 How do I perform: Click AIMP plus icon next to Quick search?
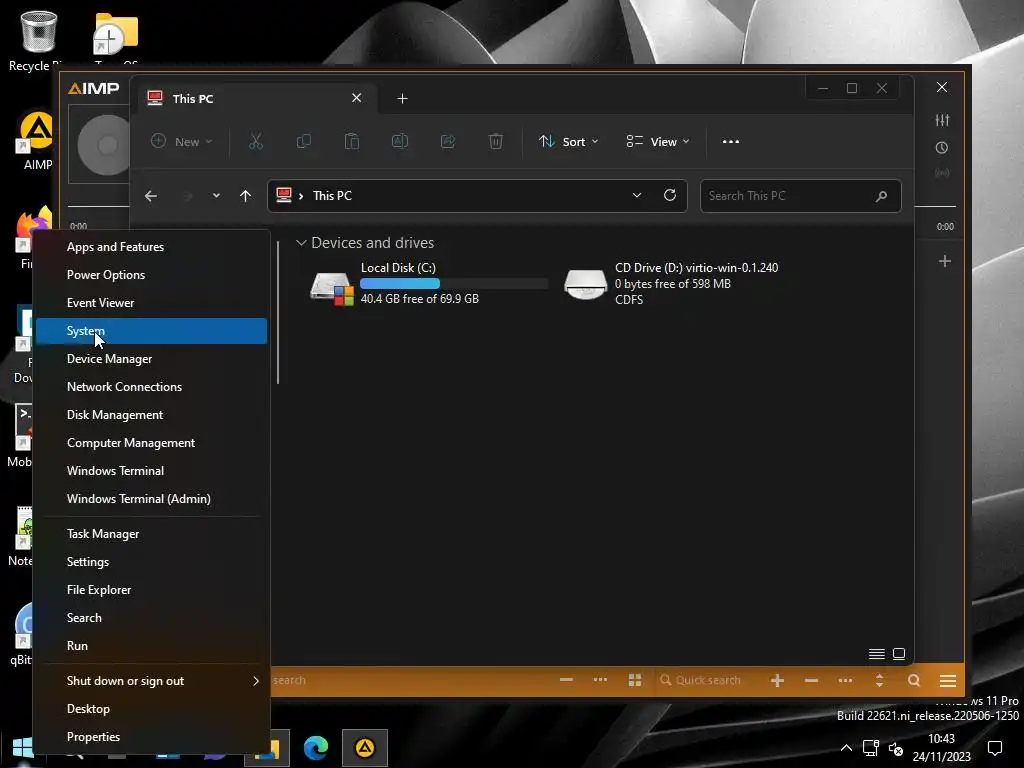pos(777,680)
